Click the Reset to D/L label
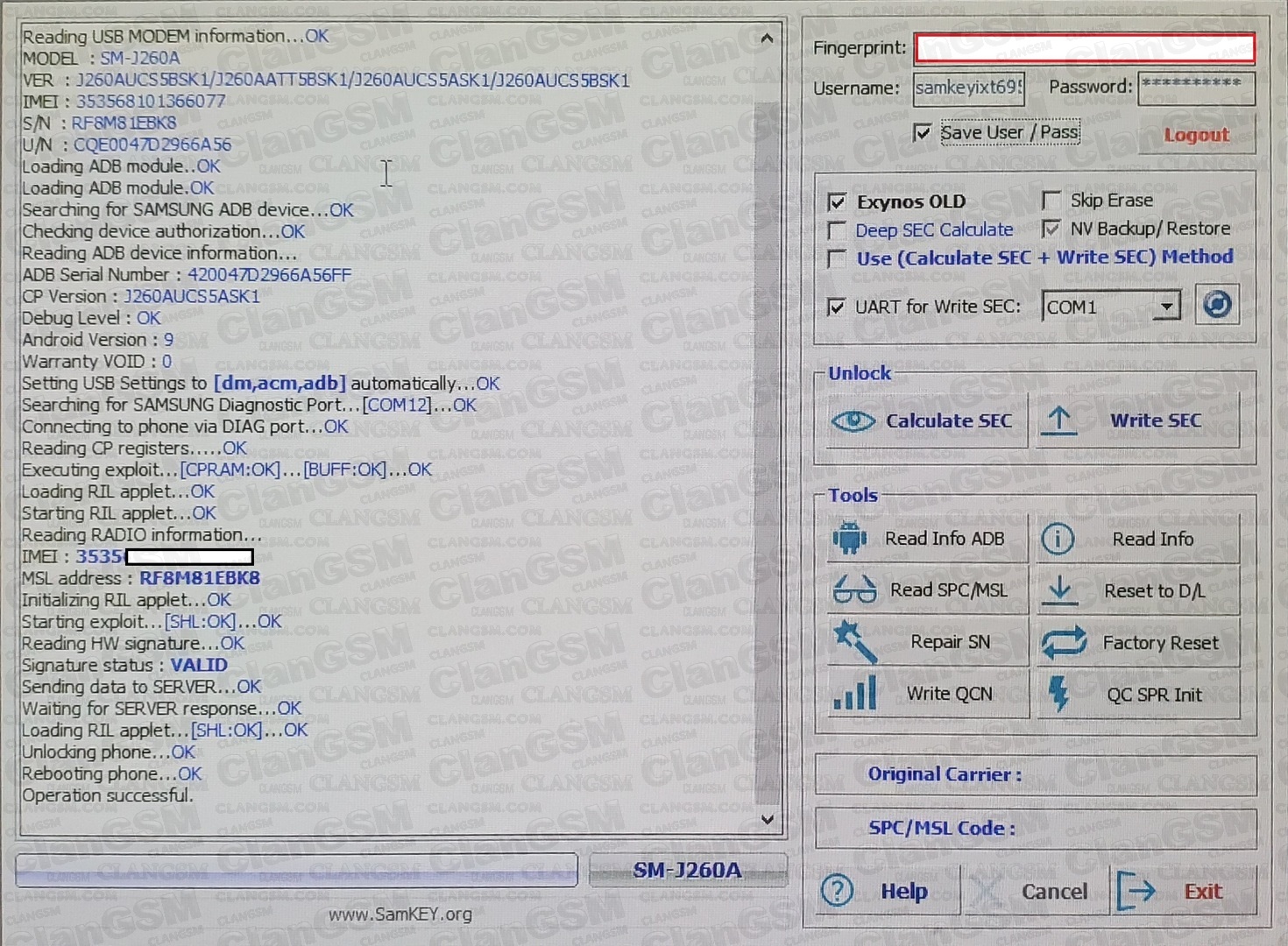 (1154, 591)
